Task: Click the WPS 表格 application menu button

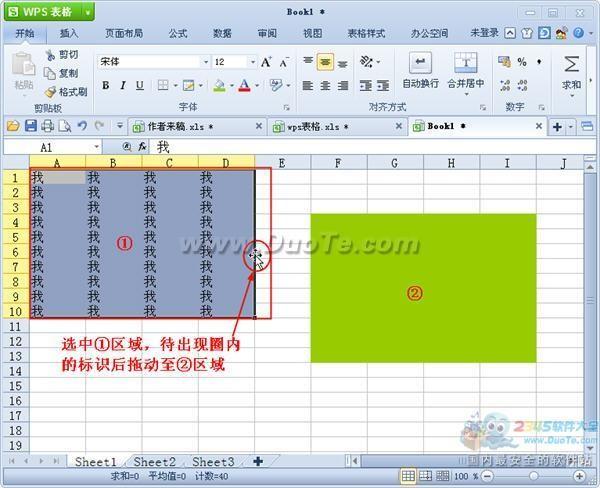Action: [49, 12]
